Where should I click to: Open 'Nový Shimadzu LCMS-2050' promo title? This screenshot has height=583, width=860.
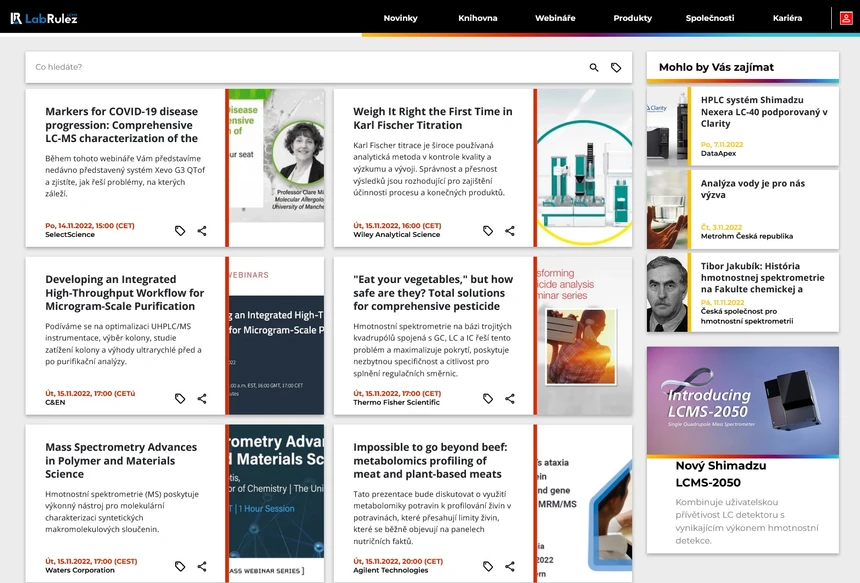tap(721, 474)
